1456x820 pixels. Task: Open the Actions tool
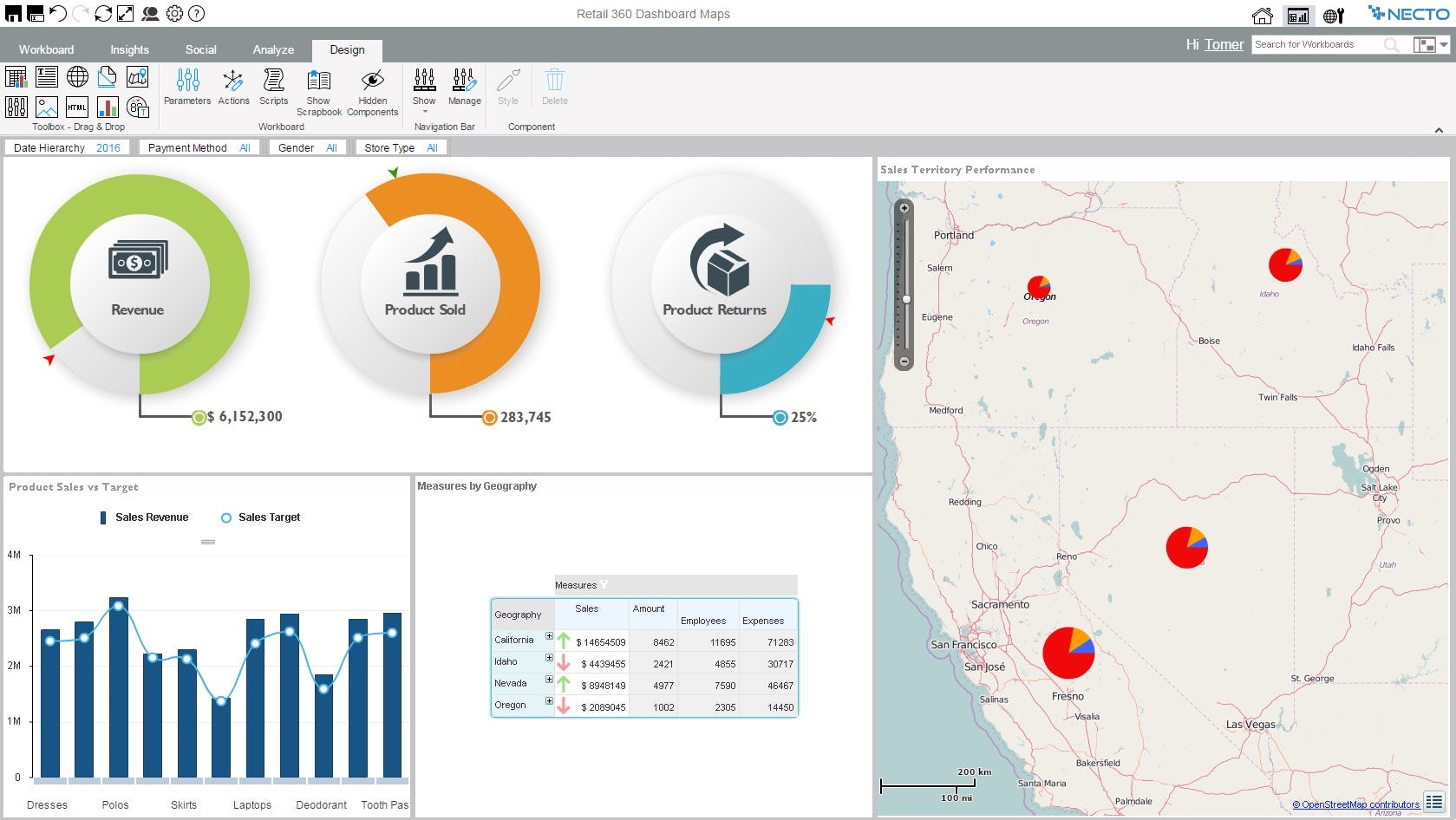coord(233,87)
